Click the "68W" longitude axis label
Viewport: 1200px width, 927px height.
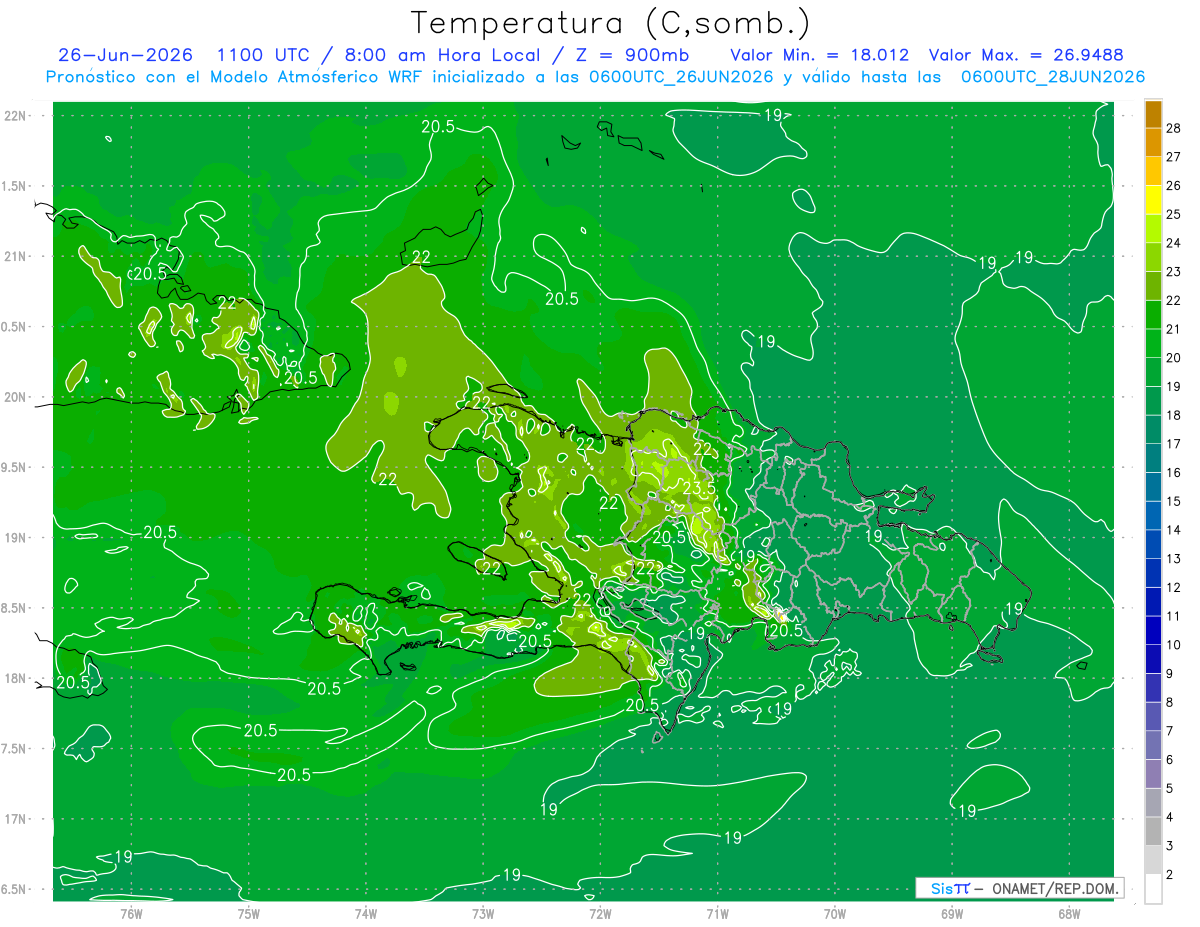(1069, 912)
